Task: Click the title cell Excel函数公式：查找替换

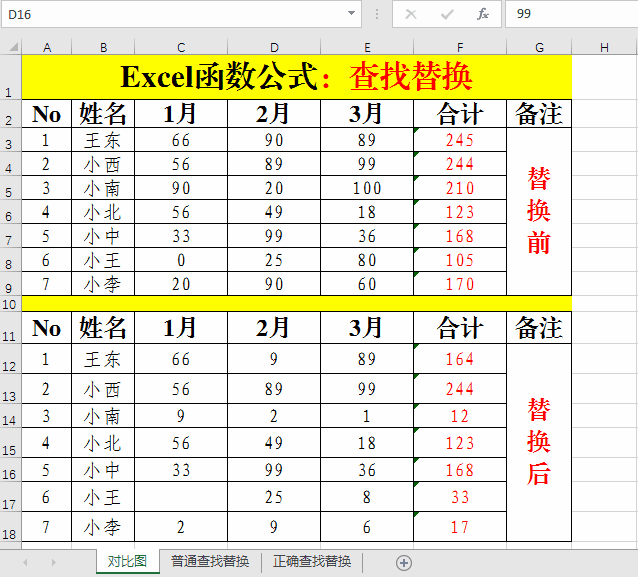Action: 297,77
